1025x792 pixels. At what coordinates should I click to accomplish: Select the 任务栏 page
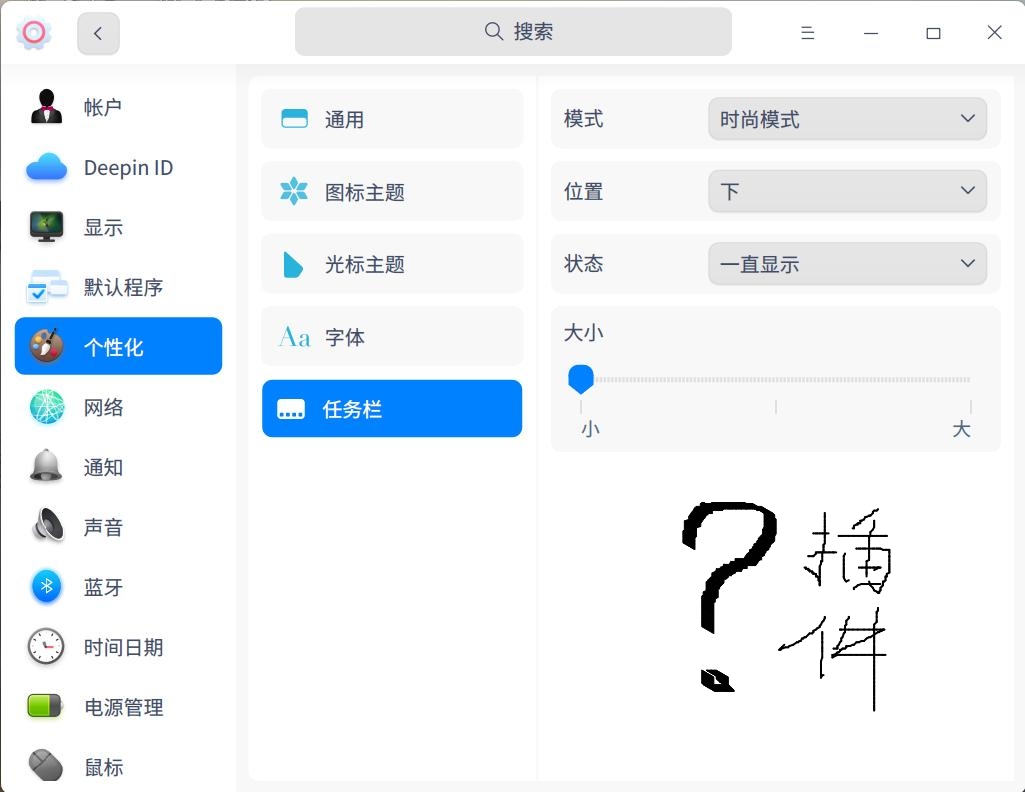pos(392,409)
